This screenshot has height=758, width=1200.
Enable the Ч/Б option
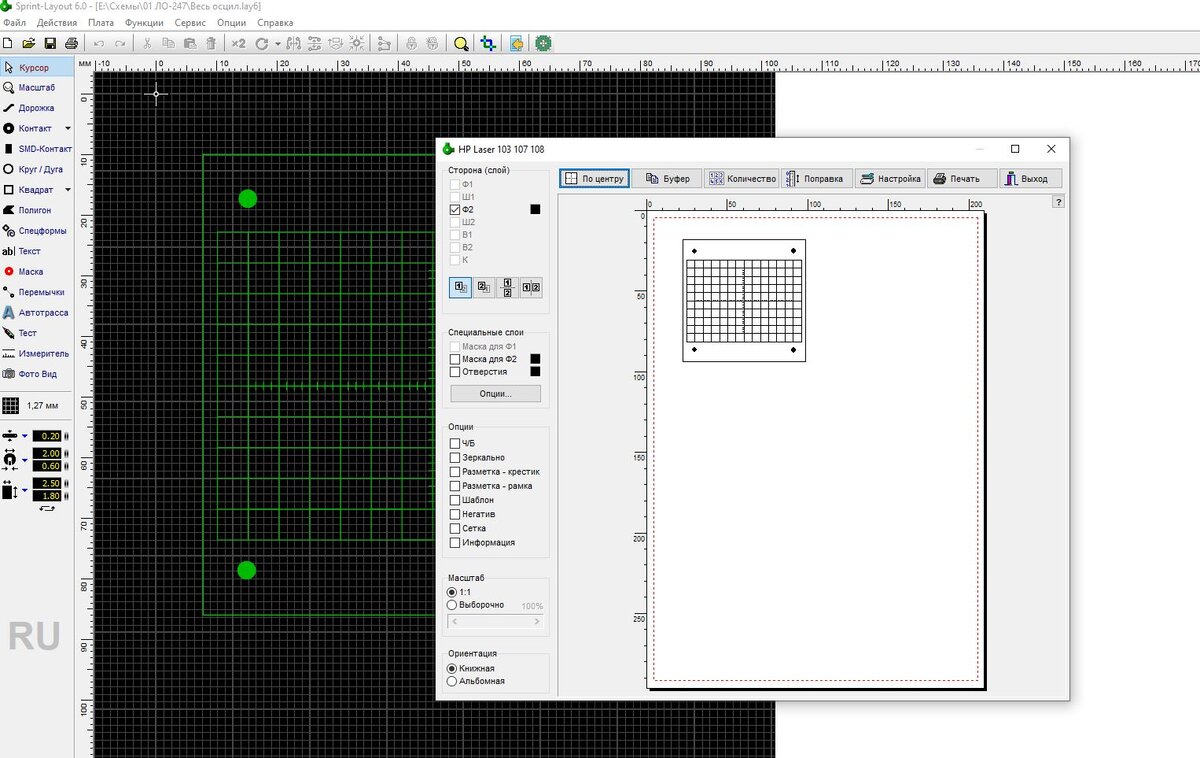pos(456,443)
